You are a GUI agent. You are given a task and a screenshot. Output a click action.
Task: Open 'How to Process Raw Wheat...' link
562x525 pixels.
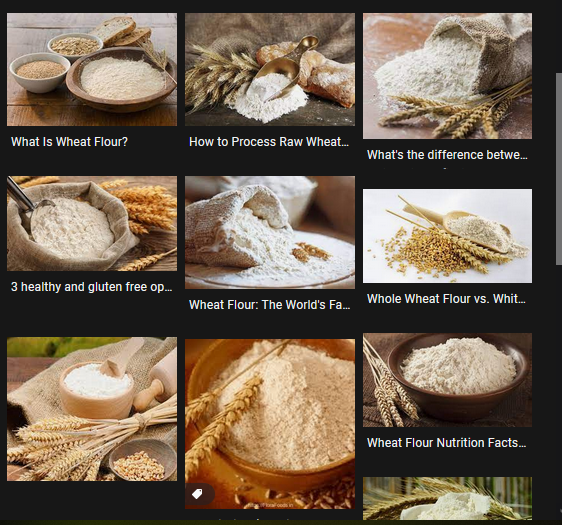pos(269,142)
